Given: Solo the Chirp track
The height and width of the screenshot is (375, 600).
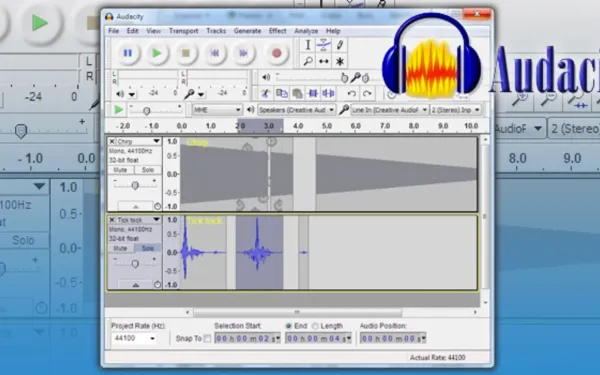Looking at the screenshot, I should point(148,170).
